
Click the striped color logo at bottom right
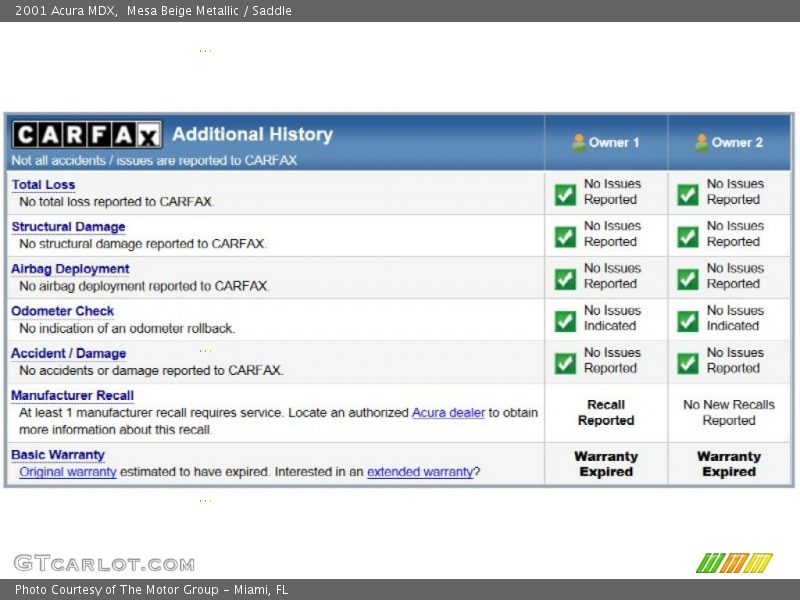[x=734, y=563]
